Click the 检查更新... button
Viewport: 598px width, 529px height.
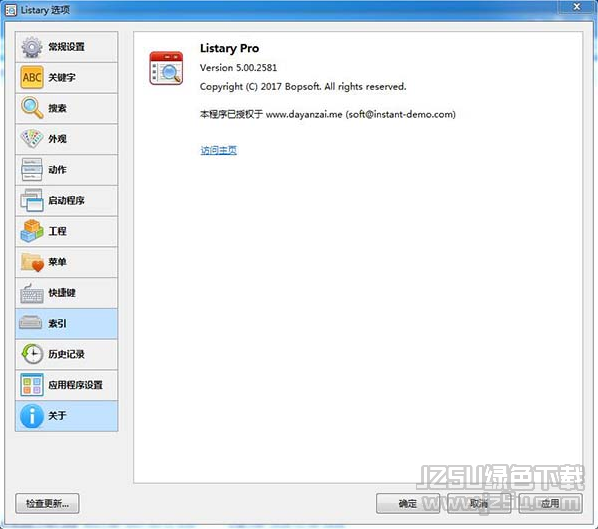click(47, 503)
